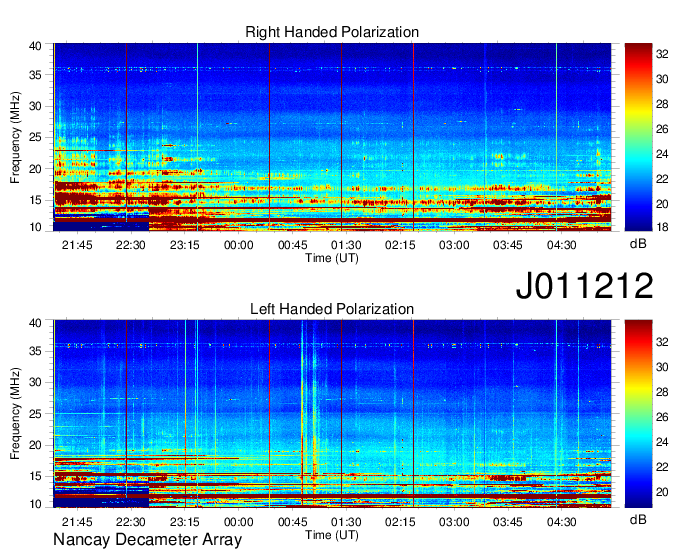This screenshot has width=680, height=552.
Task: Click the 15 MHz tick on the bottom plot
Action: 35,477
